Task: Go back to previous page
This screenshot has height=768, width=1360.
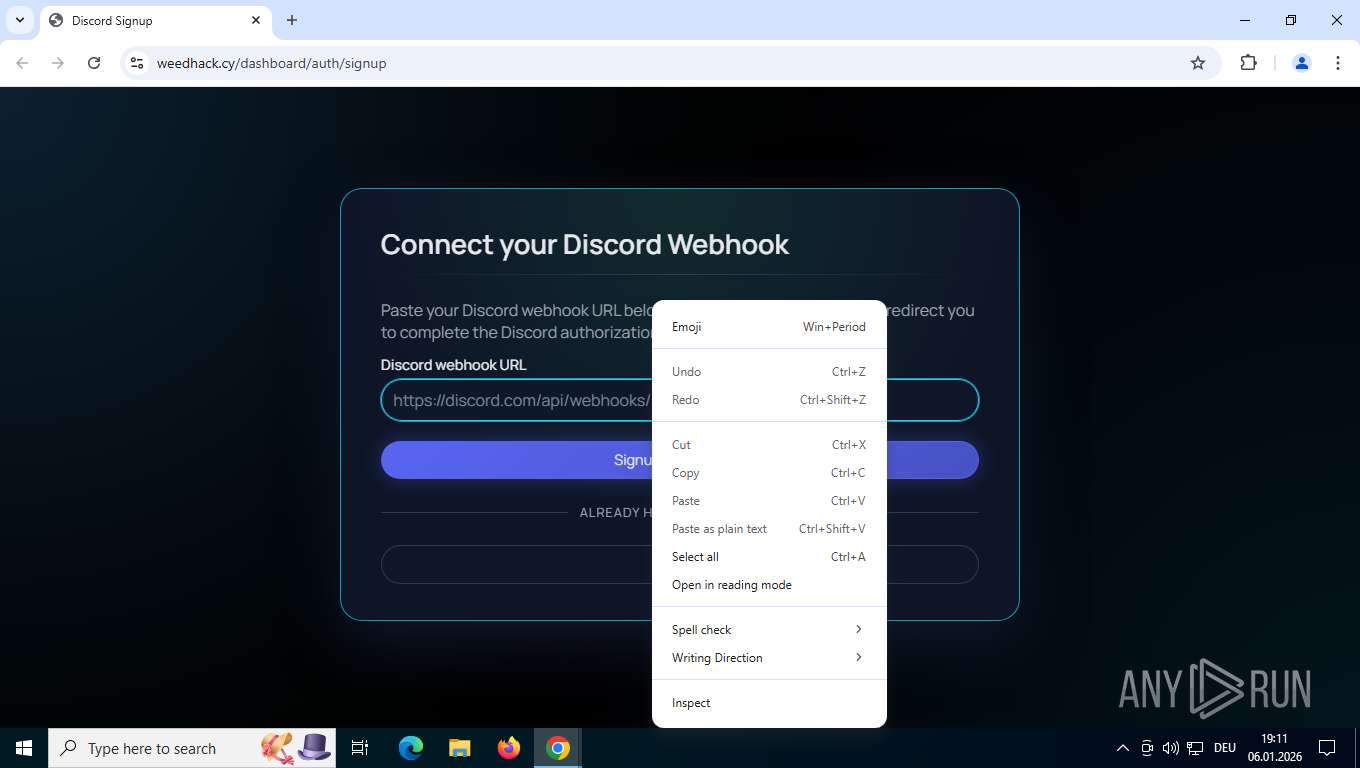Action: pos(22,63)
